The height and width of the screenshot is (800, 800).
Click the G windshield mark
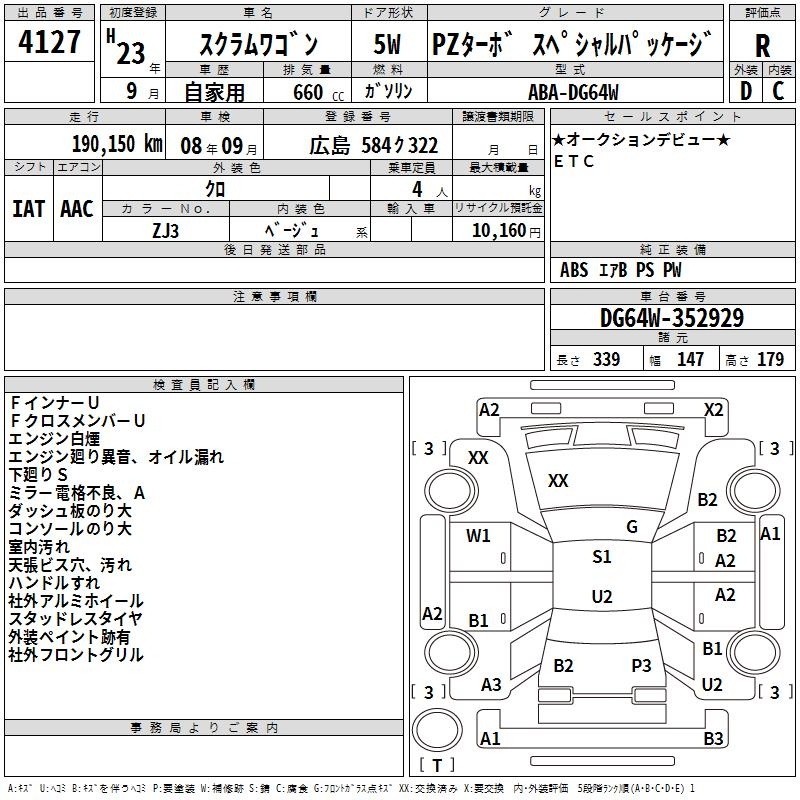coord(631,527)
